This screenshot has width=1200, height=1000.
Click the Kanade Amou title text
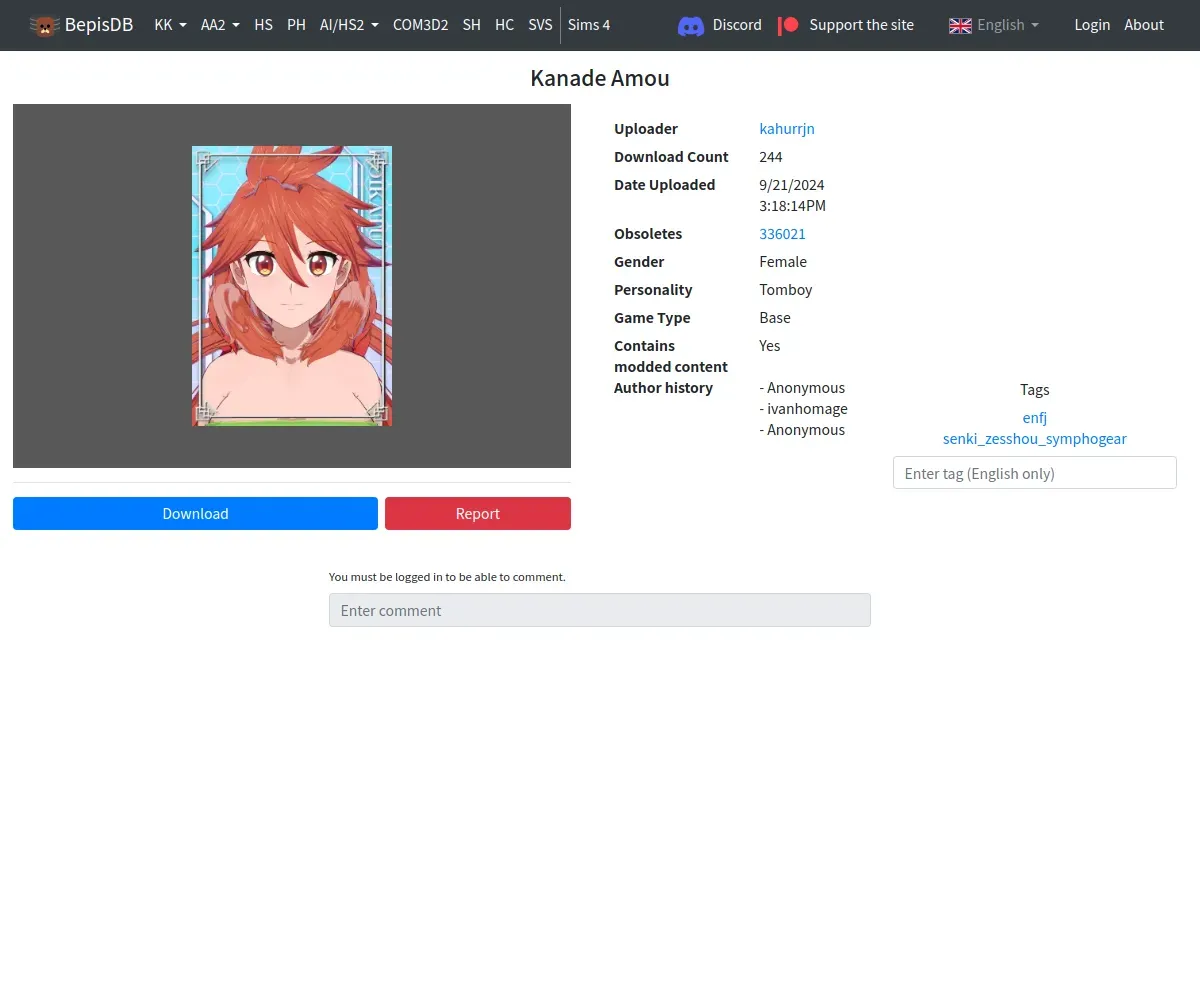pyautogui.click(x=600, y=78)
